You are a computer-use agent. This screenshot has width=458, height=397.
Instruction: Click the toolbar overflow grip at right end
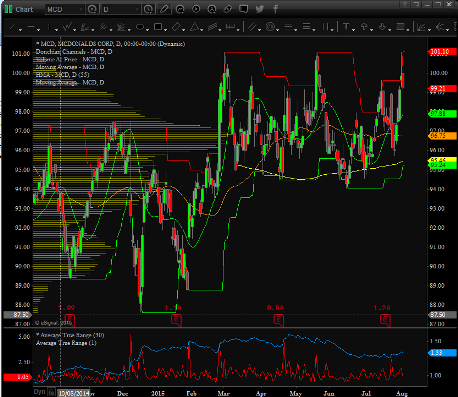tap(455, 27)
